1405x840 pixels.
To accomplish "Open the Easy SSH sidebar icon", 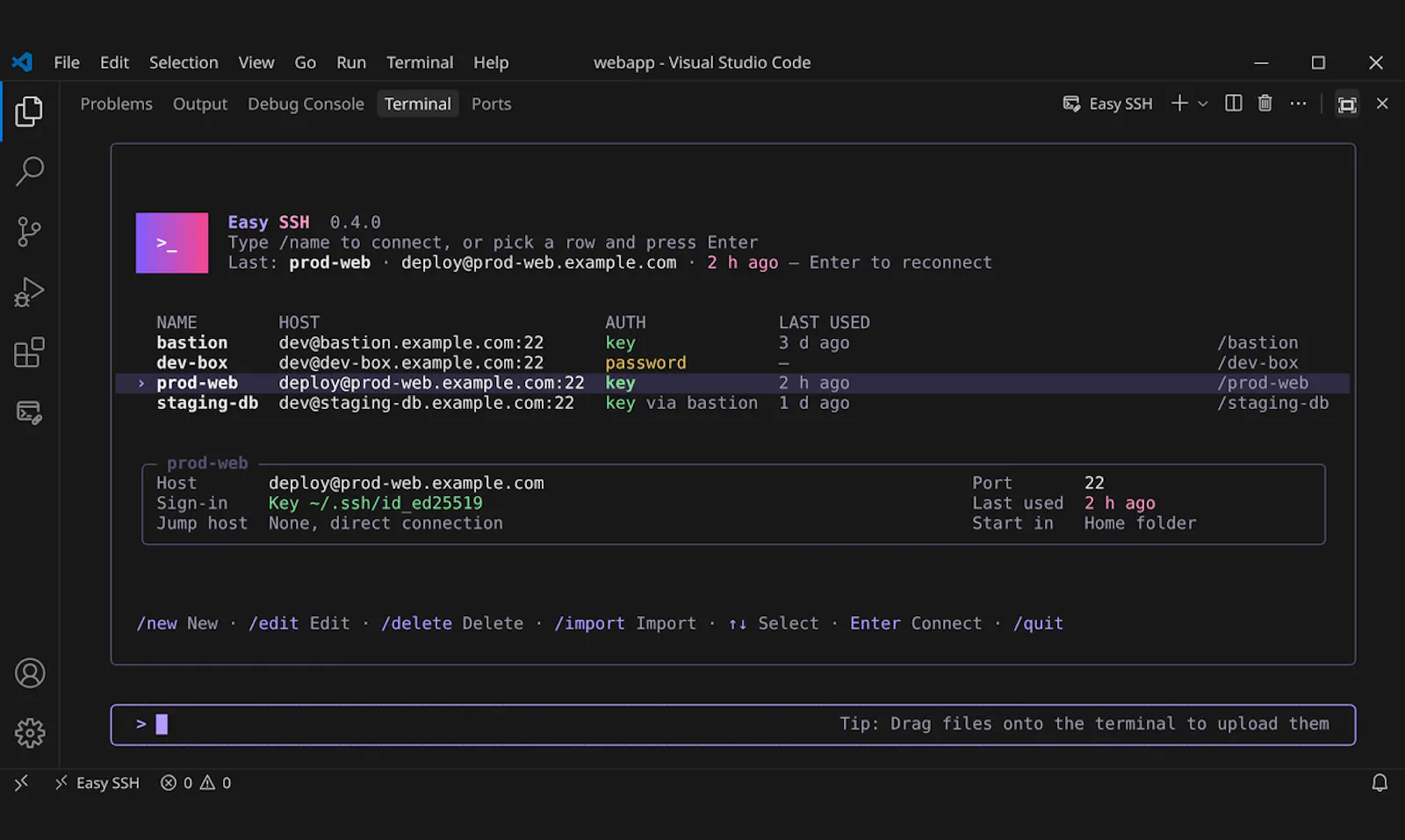I will [29, 413].
